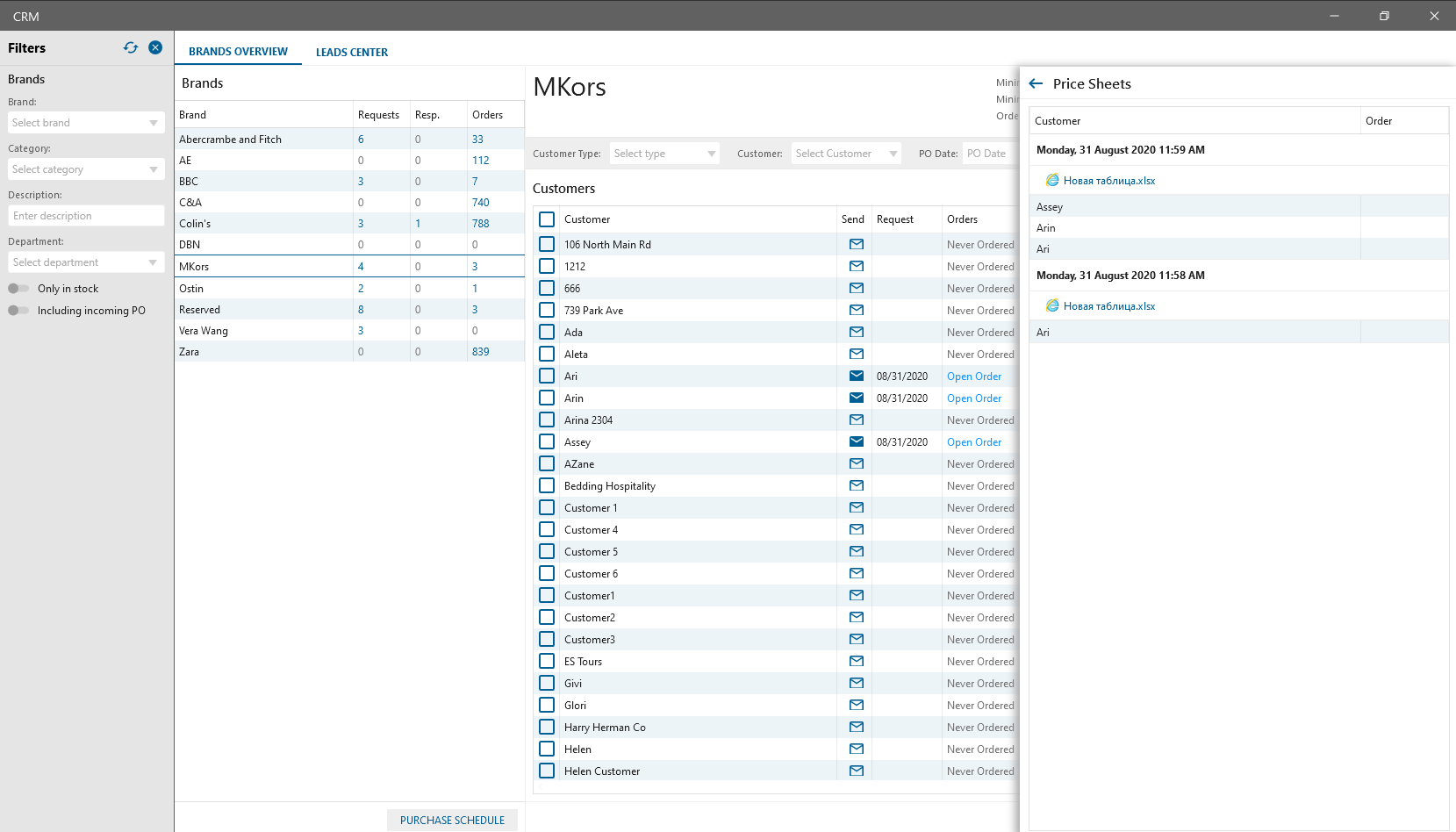The height and width of the screenshot is (832, 1456).
Task: Select the Zara brand row
Action: (x=349, y=351)
